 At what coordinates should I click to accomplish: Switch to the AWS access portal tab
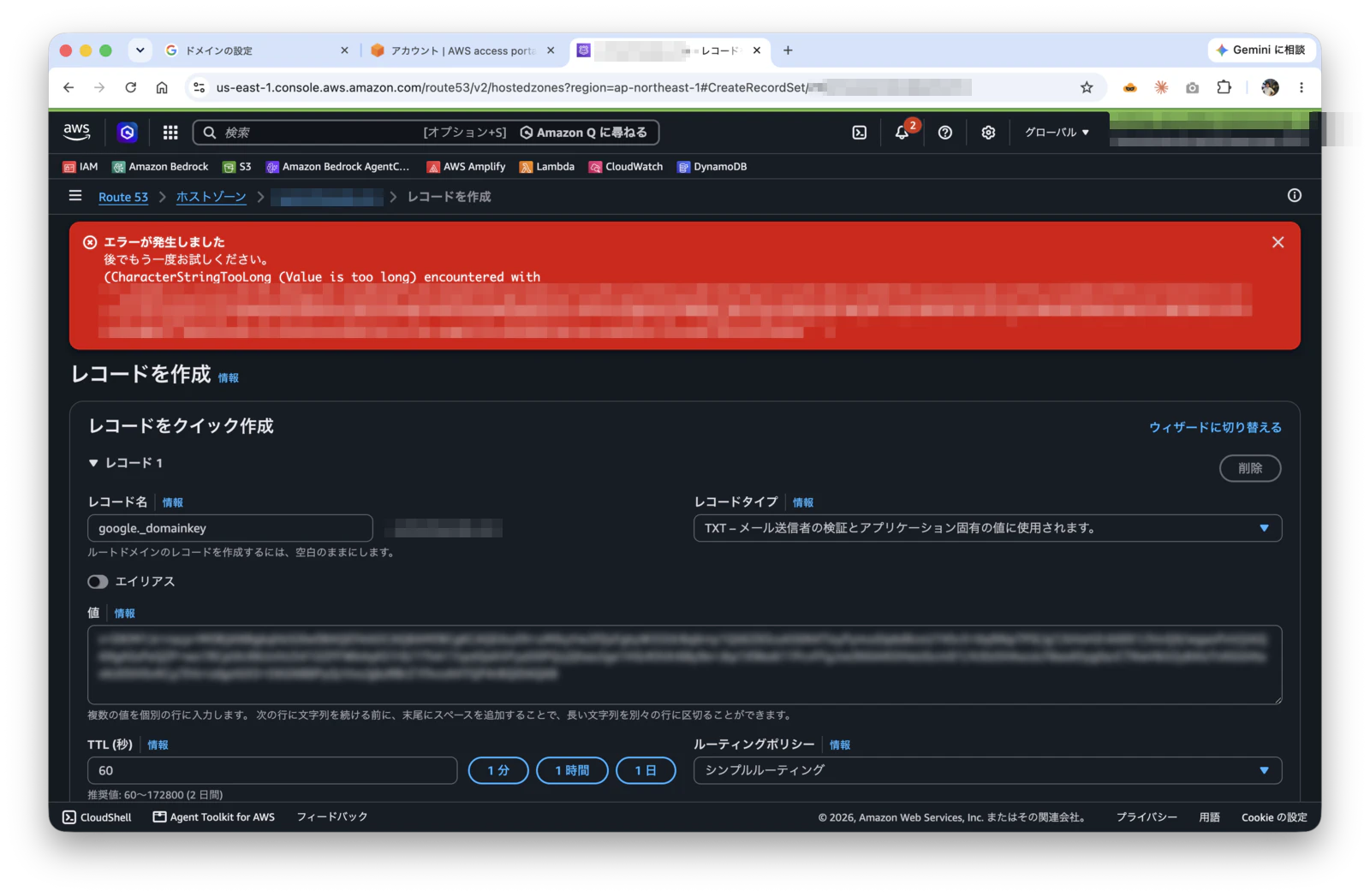coord(462,50)
